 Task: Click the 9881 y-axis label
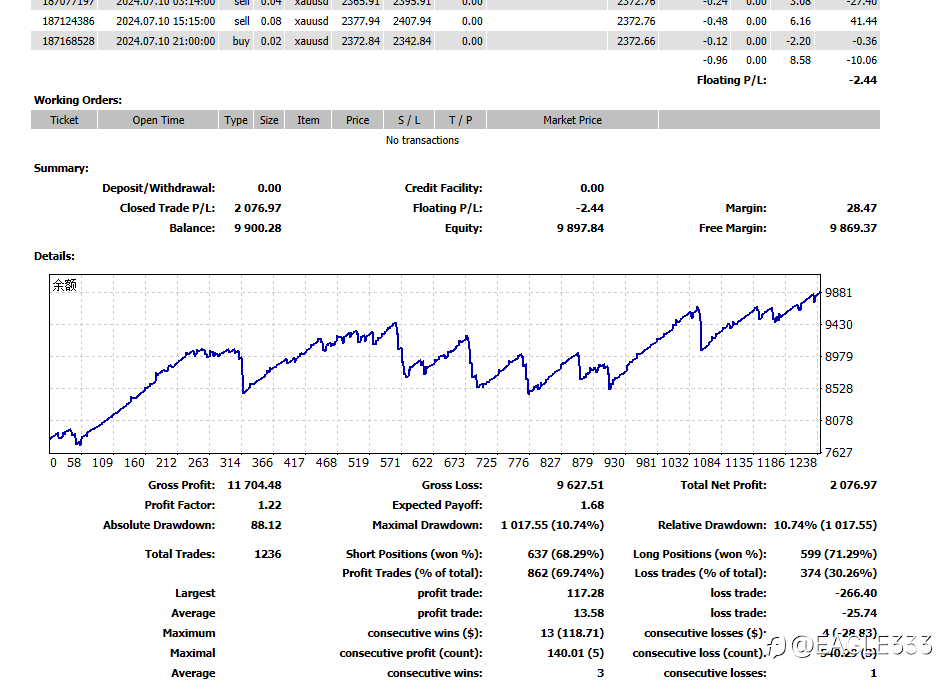[x=838, y=292]
